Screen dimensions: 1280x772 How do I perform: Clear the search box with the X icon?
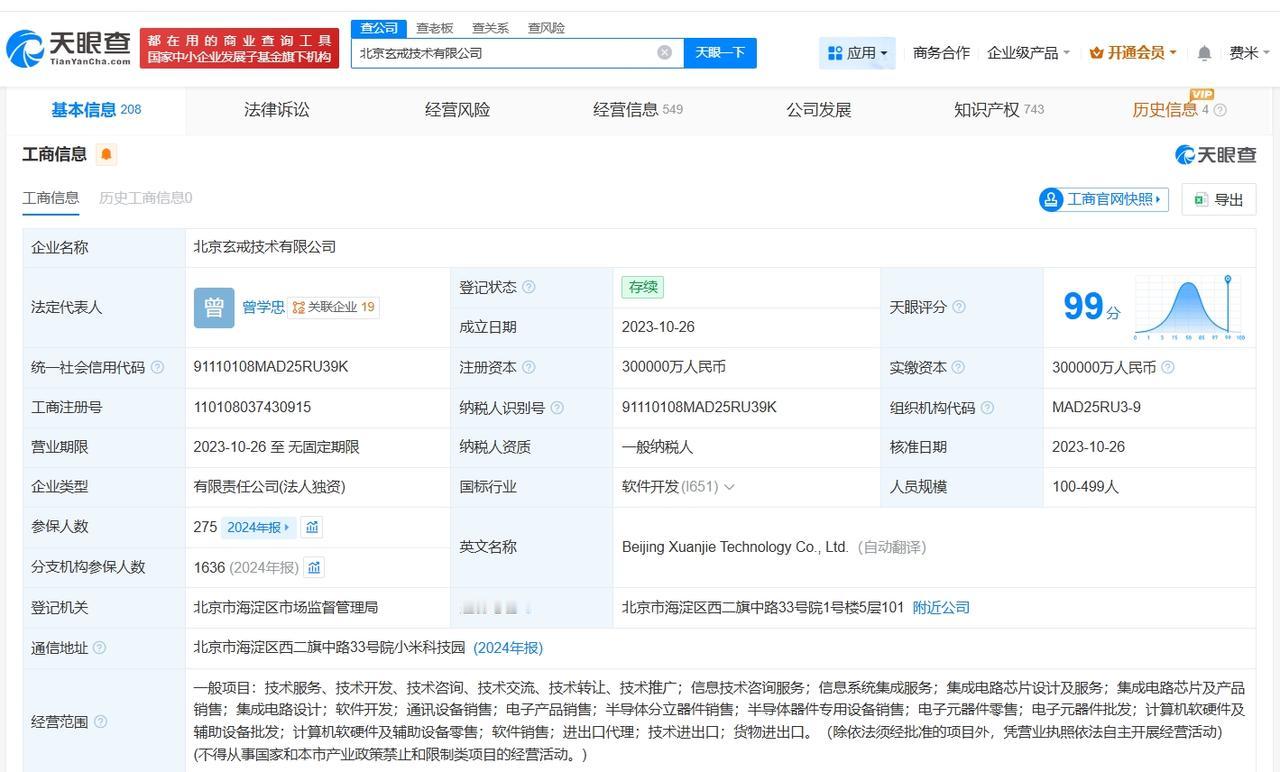(x=664, y=52)
